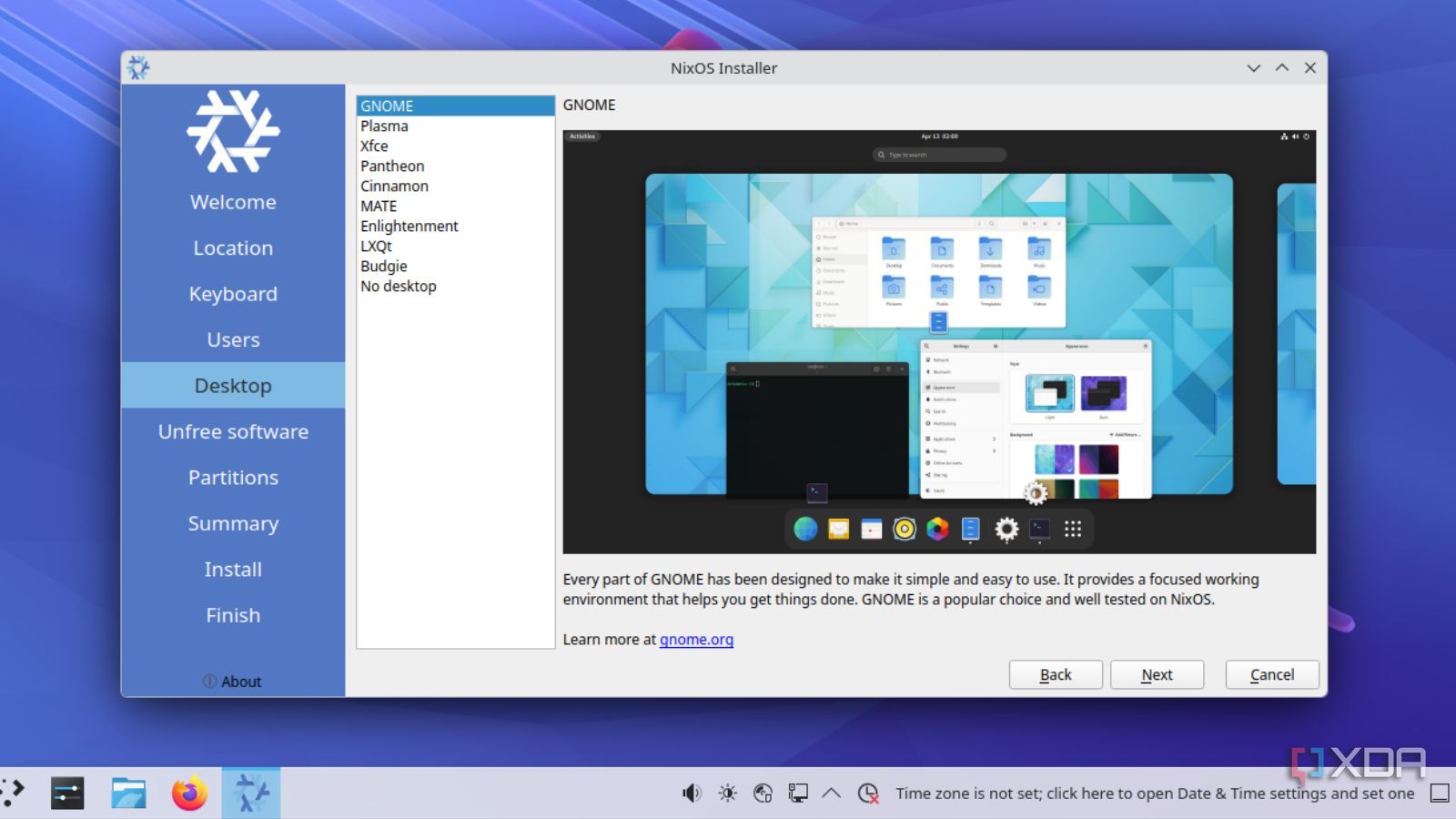1456x819 pixels.
Task: Go to the Welcome step in sidebar
Action: pyautogui.click(x=233, y=202)
